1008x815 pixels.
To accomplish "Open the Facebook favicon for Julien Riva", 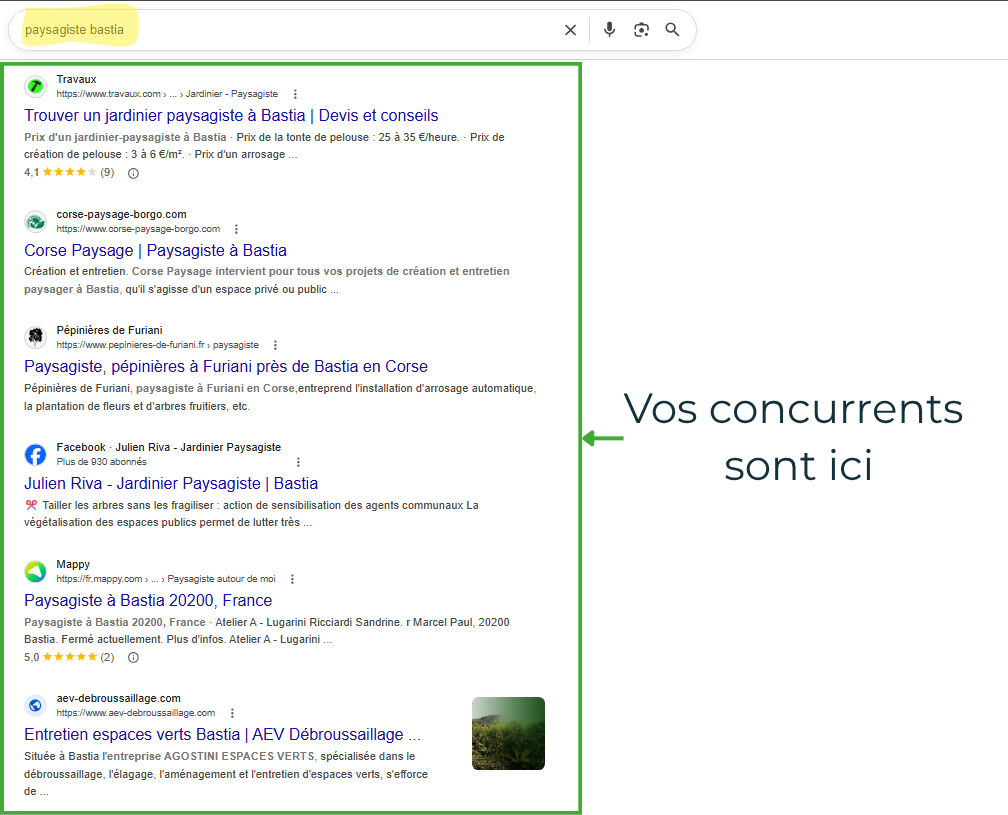I will coord(35,454).
